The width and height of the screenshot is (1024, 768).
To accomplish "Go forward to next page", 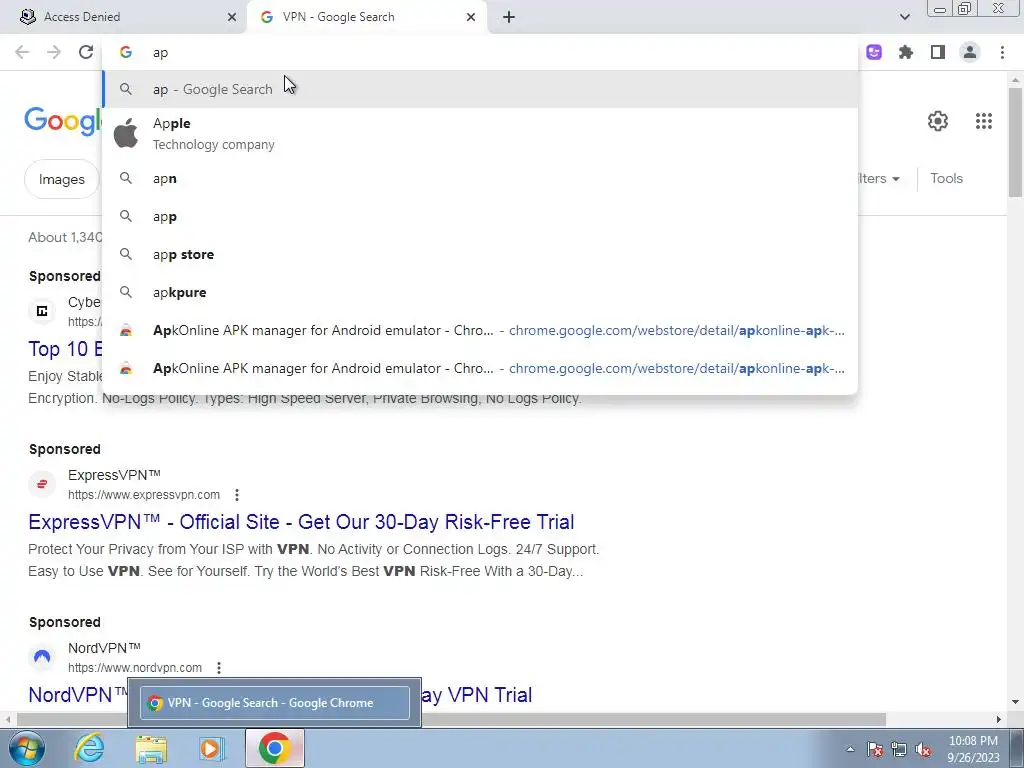I will [54, 52].
